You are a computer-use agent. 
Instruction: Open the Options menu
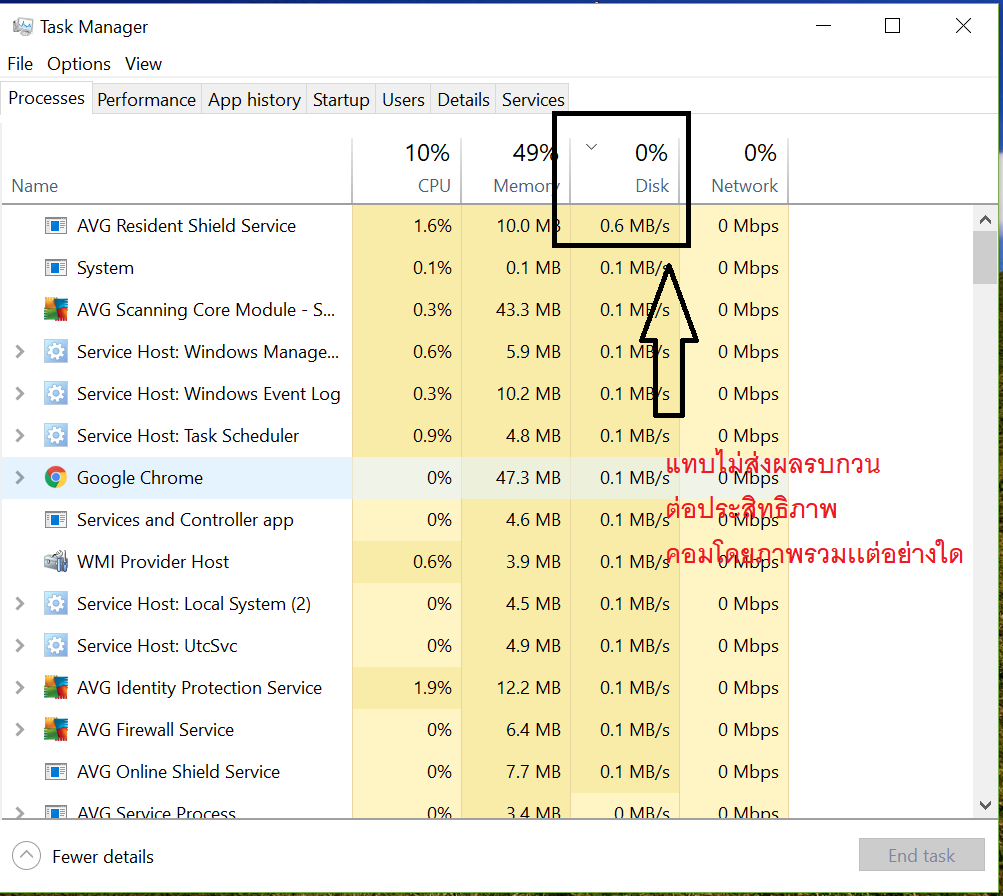click(x=79, y=64)
